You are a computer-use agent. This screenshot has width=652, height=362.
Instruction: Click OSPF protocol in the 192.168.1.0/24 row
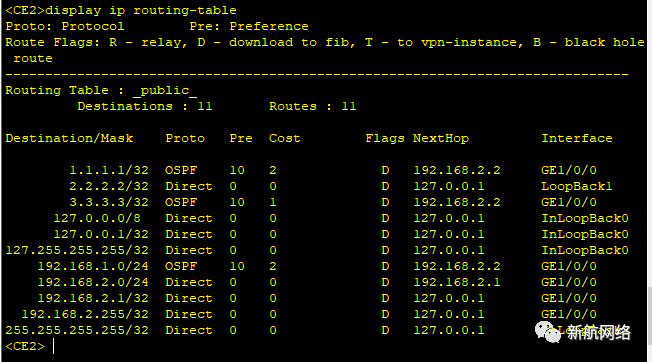pos(181,266)
